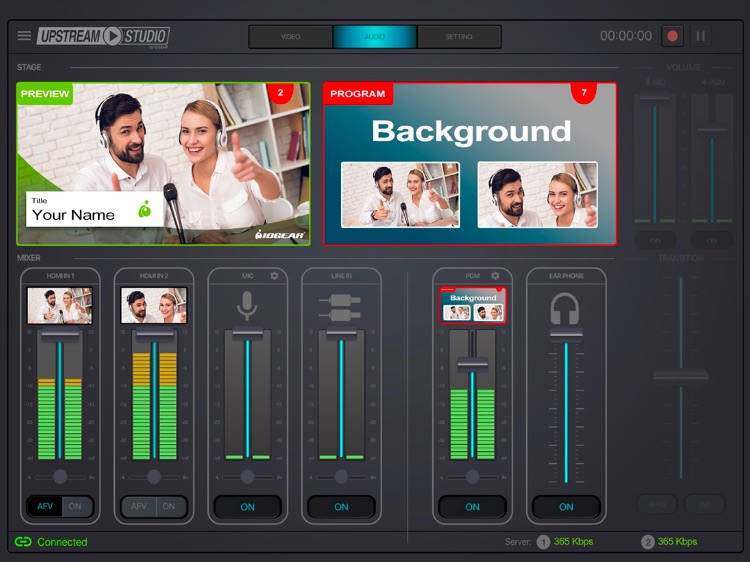This screenshot has height=562, width=750.
Task: Start recording with the red record button
Action: tap(672, 36)
